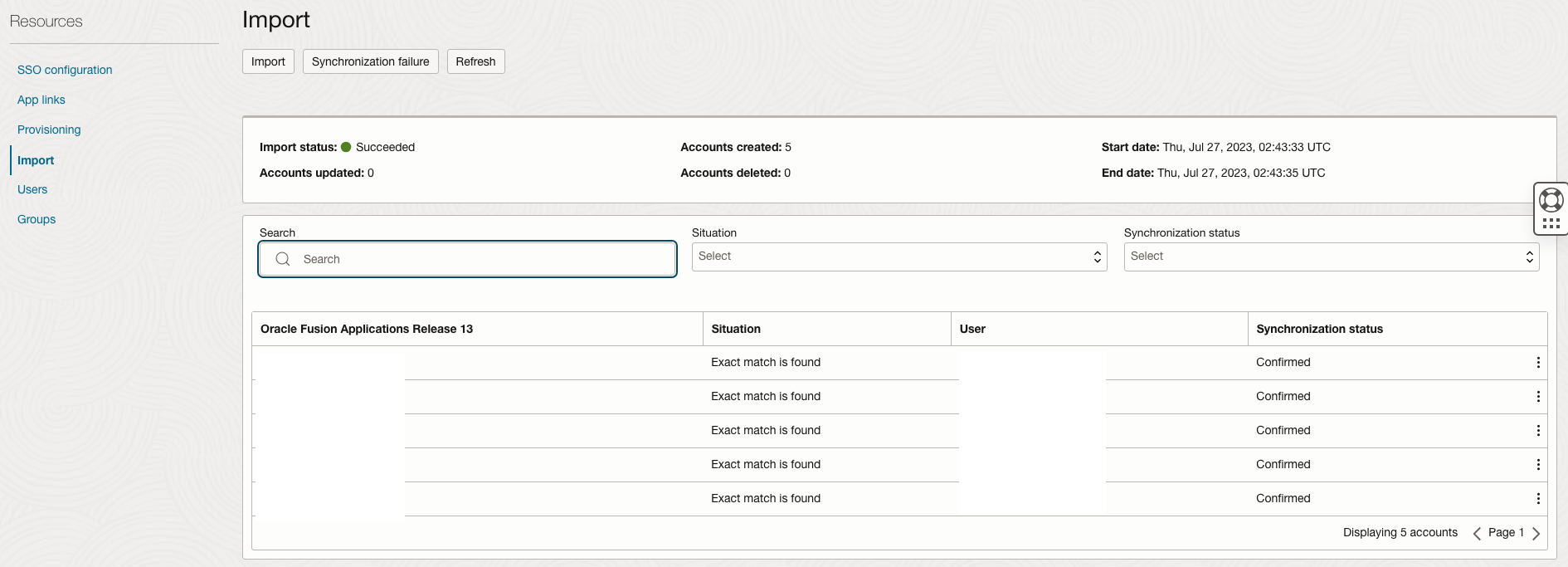This screenshot has height=567, width=1568.
Task: Expand the Synchronization status filter dropdown
Action: (1331, 257)
